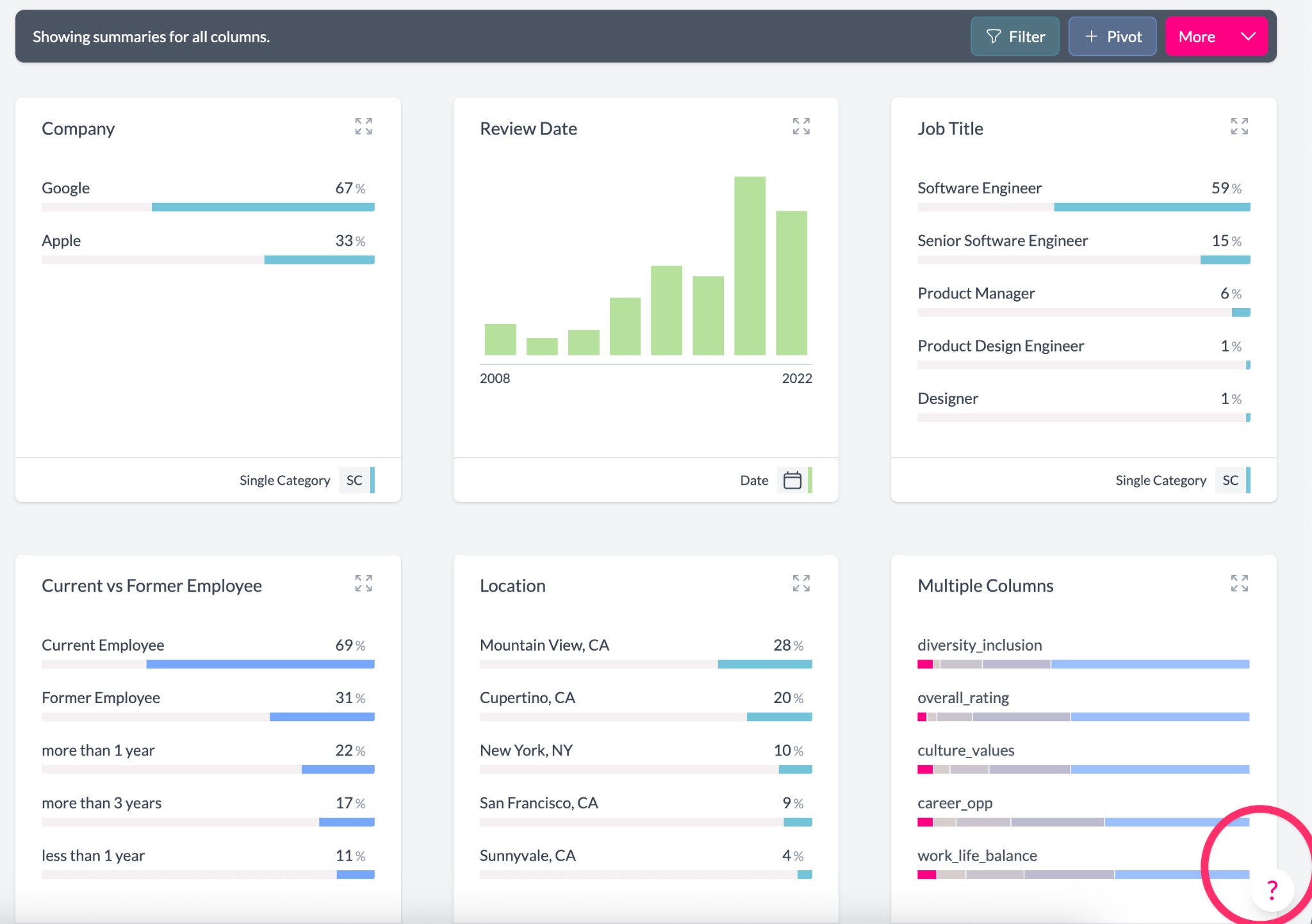1312x924 pixels.
Task: Select the Software Engineer row
Action: (980, 188)
